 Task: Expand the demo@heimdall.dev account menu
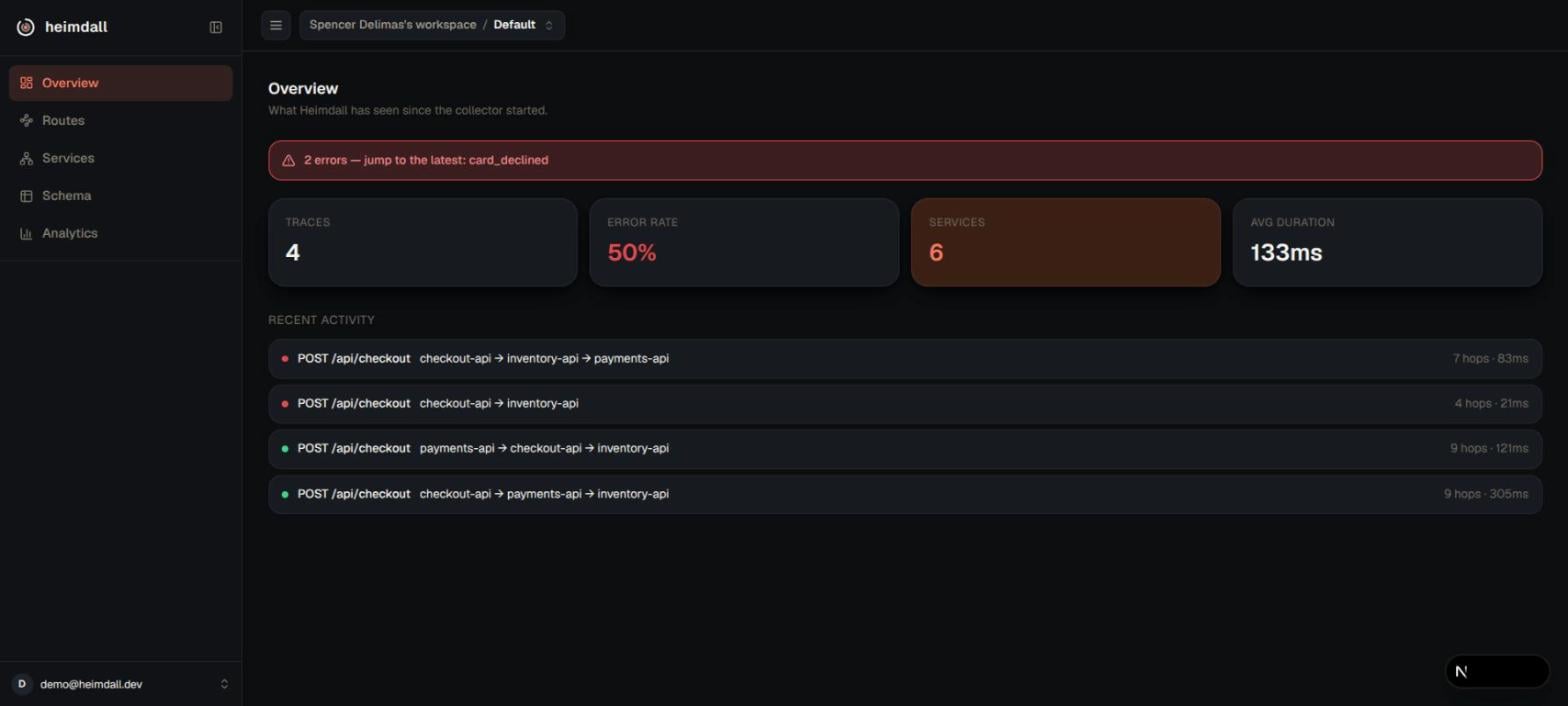coord(120,684)
